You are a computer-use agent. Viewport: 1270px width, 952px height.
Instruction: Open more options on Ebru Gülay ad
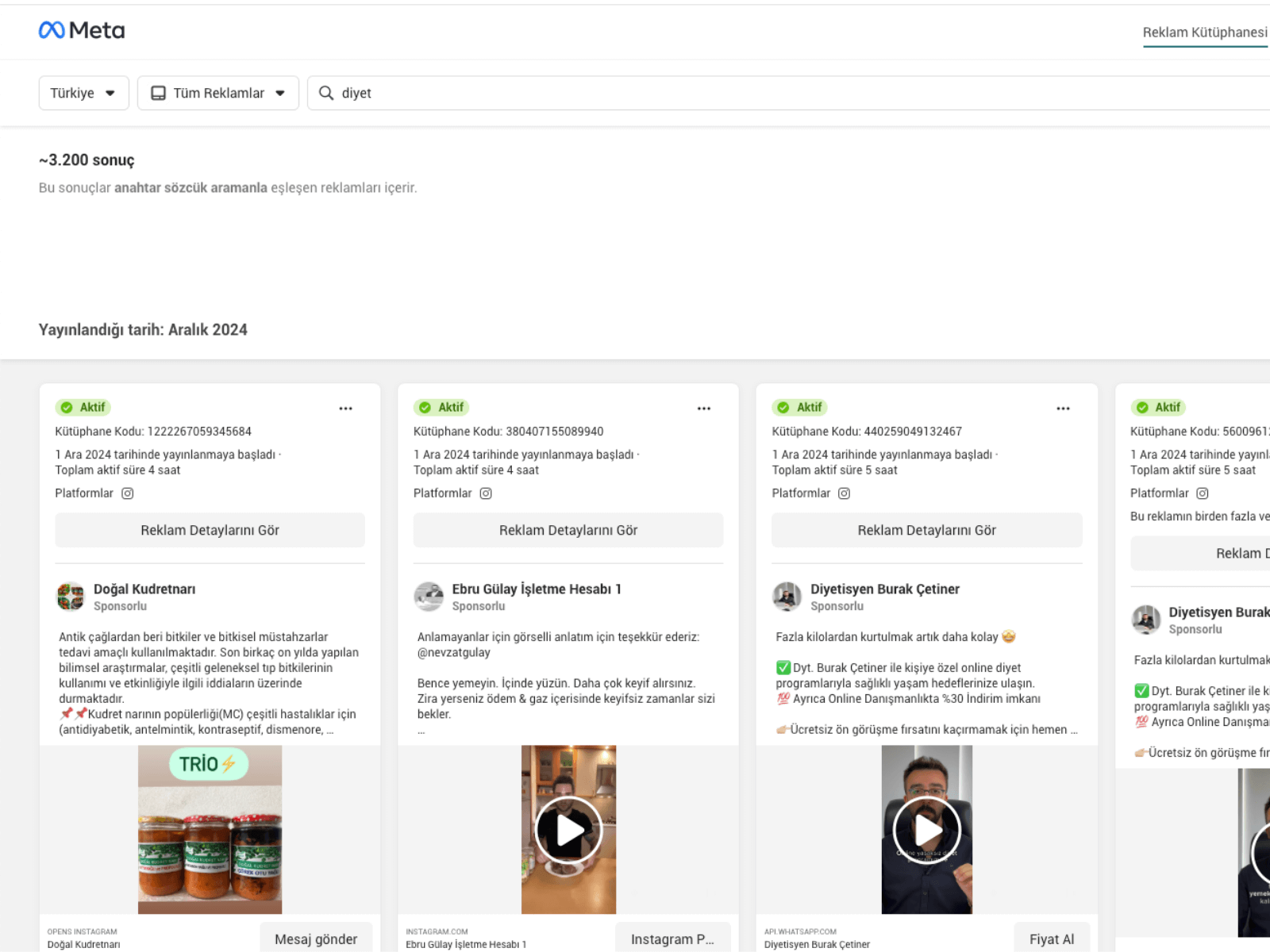pyautogui.click(x=704, y=409)
